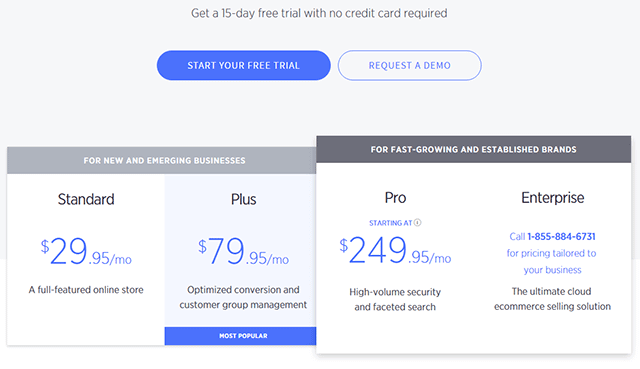
Task: Click the Starting At label
Action: pyautogui.click(x=391, y=223)
